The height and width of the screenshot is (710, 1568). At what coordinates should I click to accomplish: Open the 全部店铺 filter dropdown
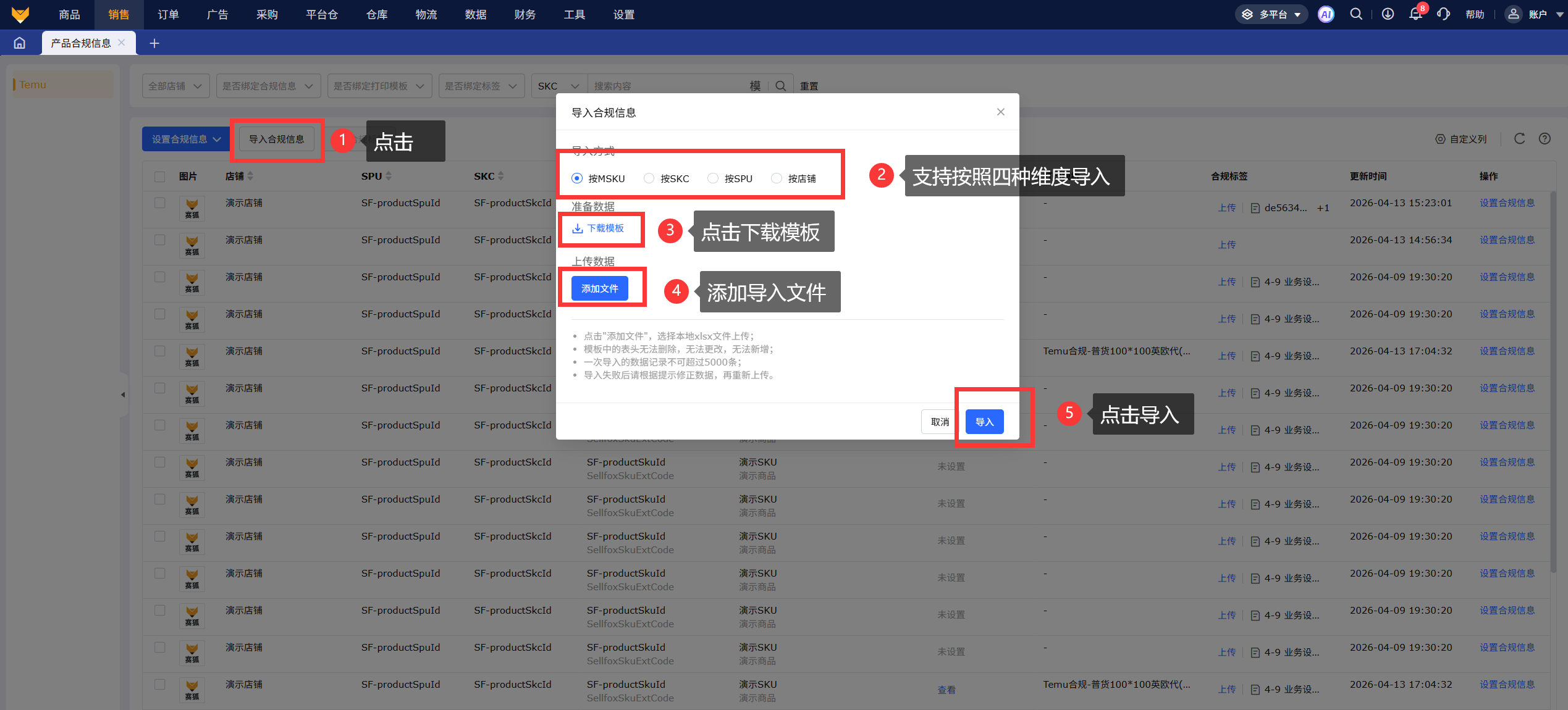175,86
